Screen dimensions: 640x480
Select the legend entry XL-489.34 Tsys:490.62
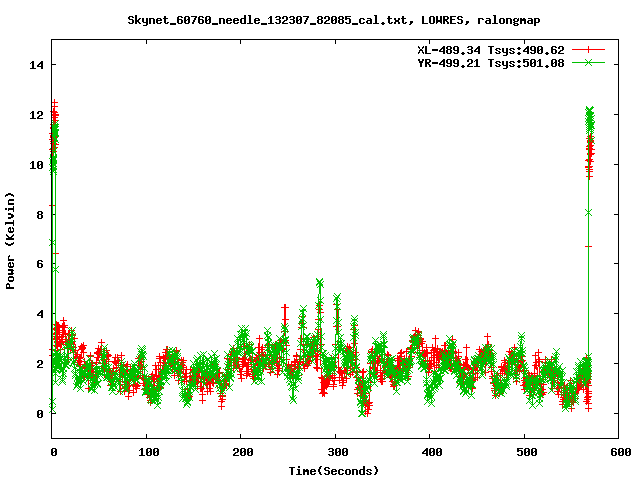click(x=491, y=50)
